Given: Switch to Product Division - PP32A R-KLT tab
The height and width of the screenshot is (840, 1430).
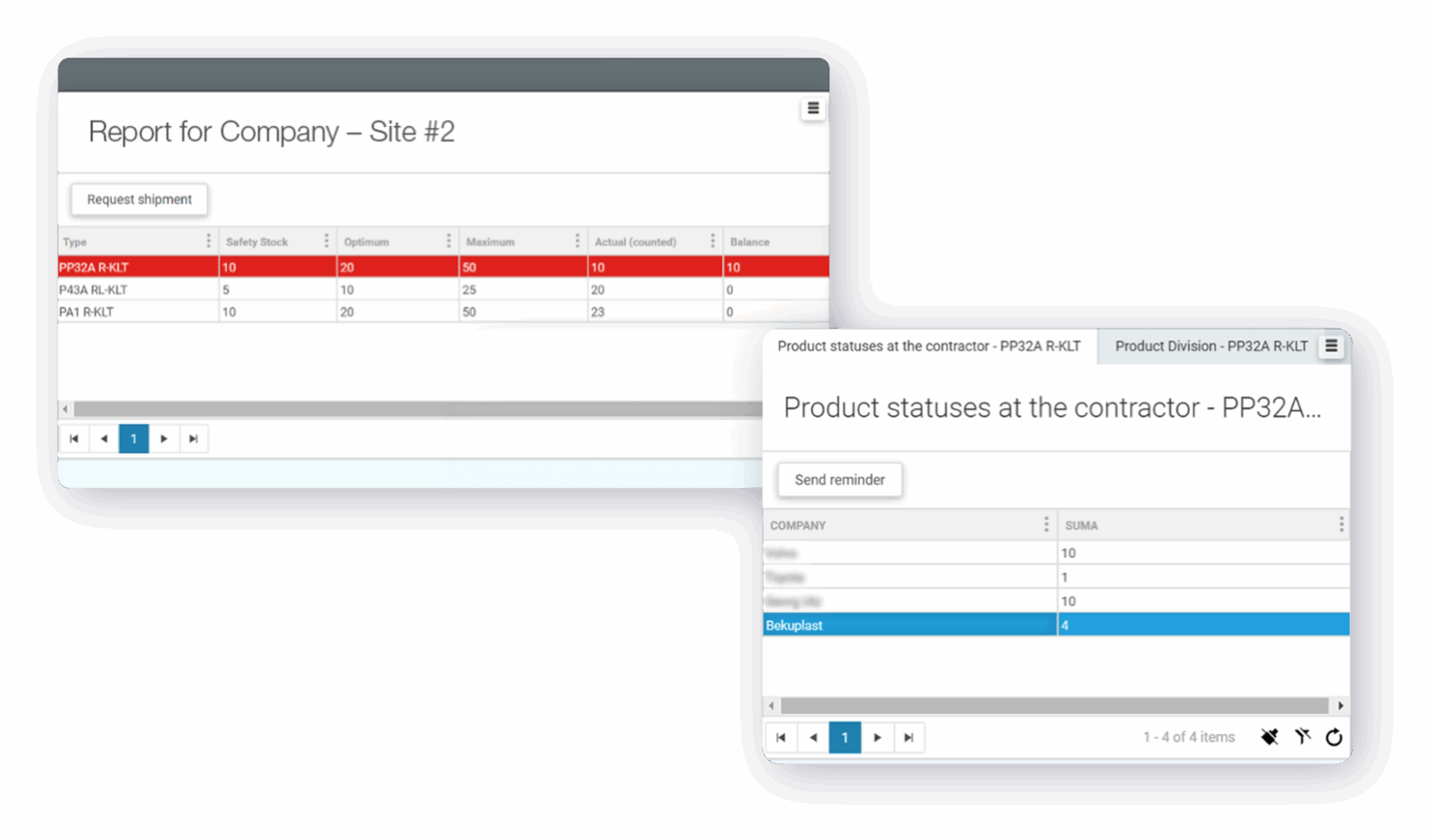Looking at the screenshot, I should [1210, 347].
